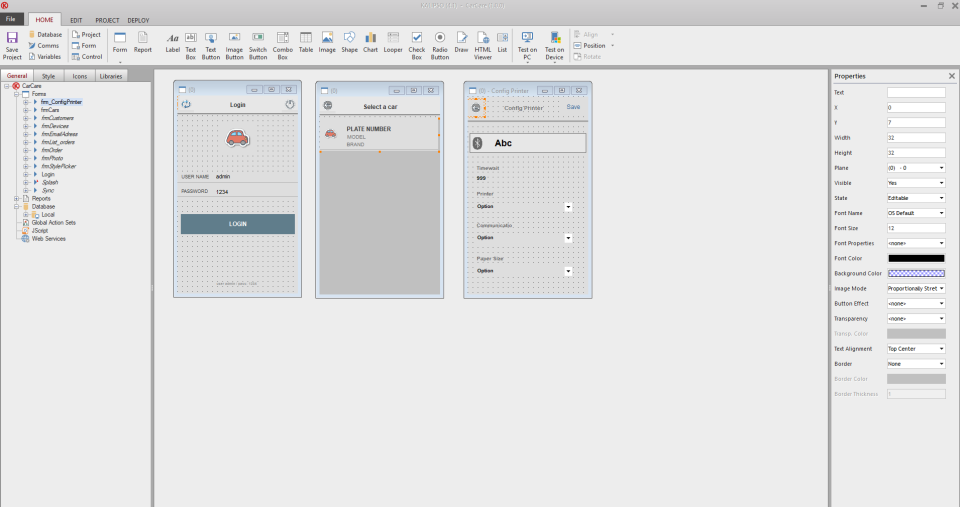This screenshot has height=507, width=960.
Task: Run Test on Device
Action: (554, 46)
